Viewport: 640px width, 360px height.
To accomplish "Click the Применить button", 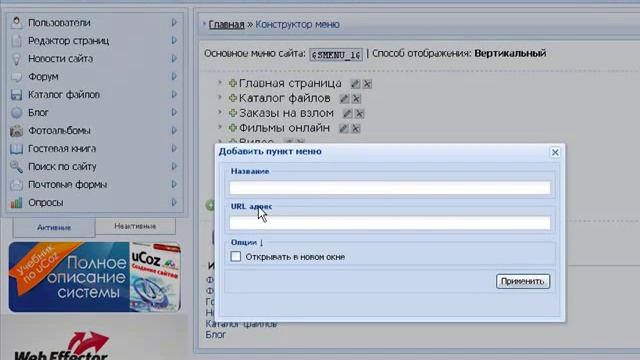I will pyautogui.click(x=523, y=281).
